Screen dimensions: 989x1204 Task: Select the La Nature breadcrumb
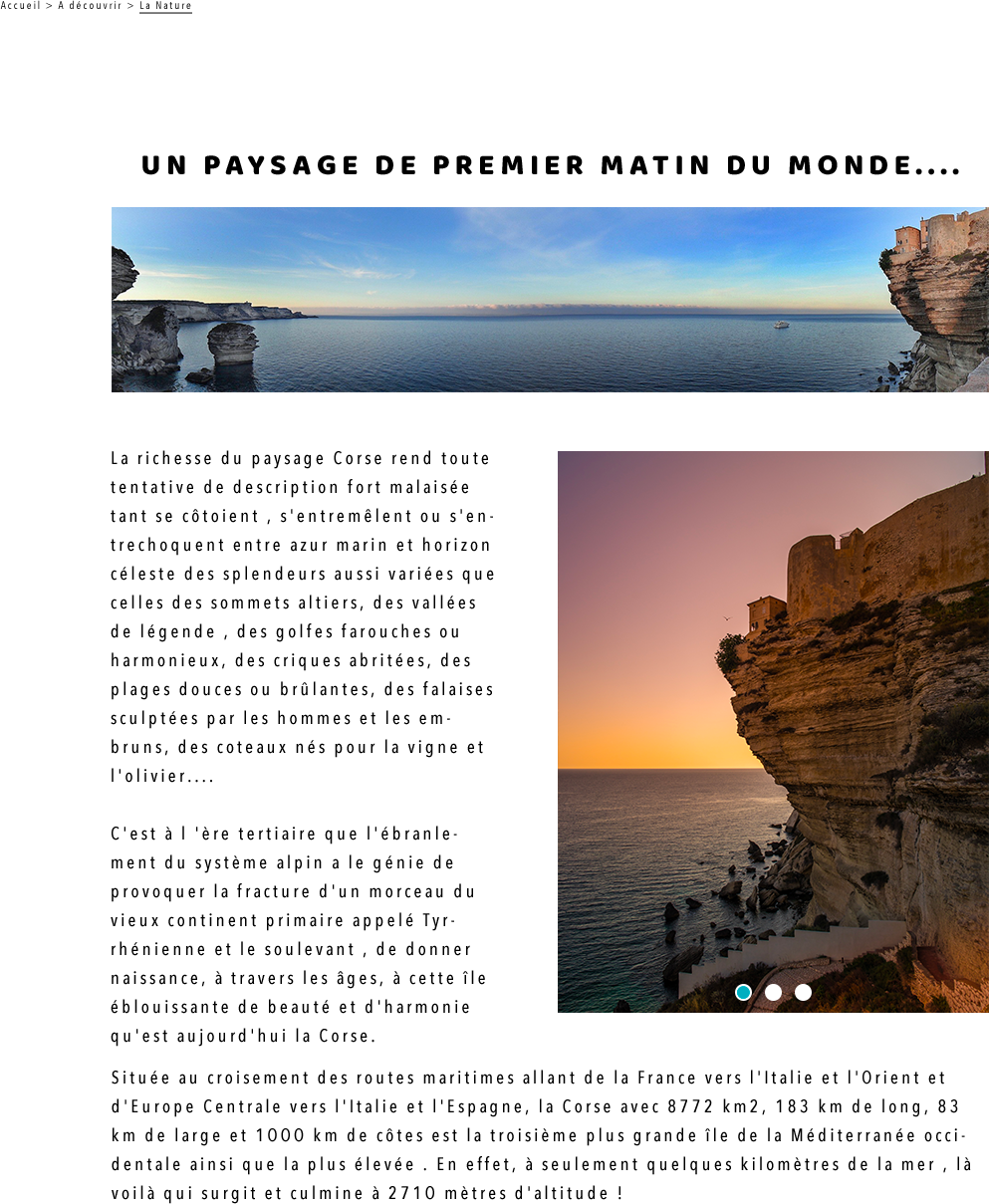click(165, 6)
